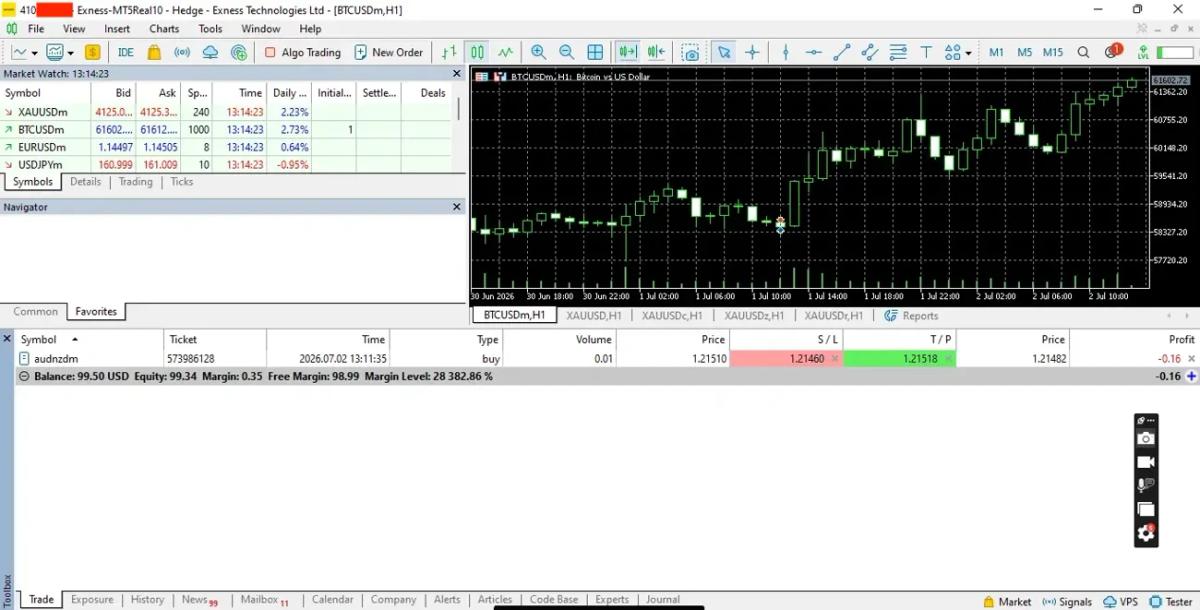Select the crosshair tool

pyautogui.click(x=752, y=52)
